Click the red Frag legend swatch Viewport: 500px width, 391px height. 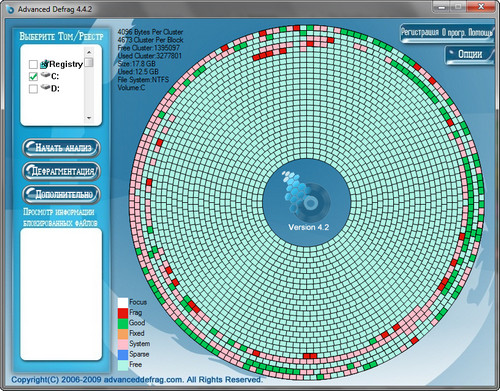coord(123,313)
